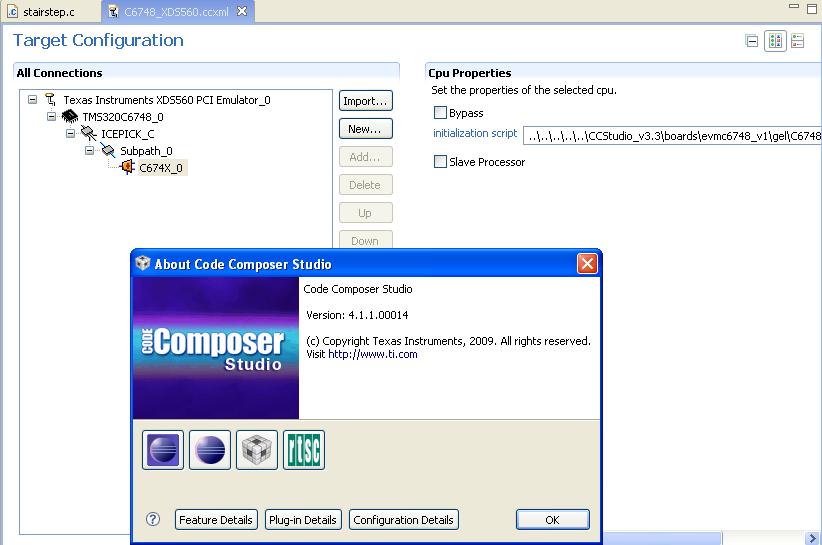Close the C6748_XDS560.ccxml tab
This screenshot has width=822, height=545.
click(x=242, y=11)
